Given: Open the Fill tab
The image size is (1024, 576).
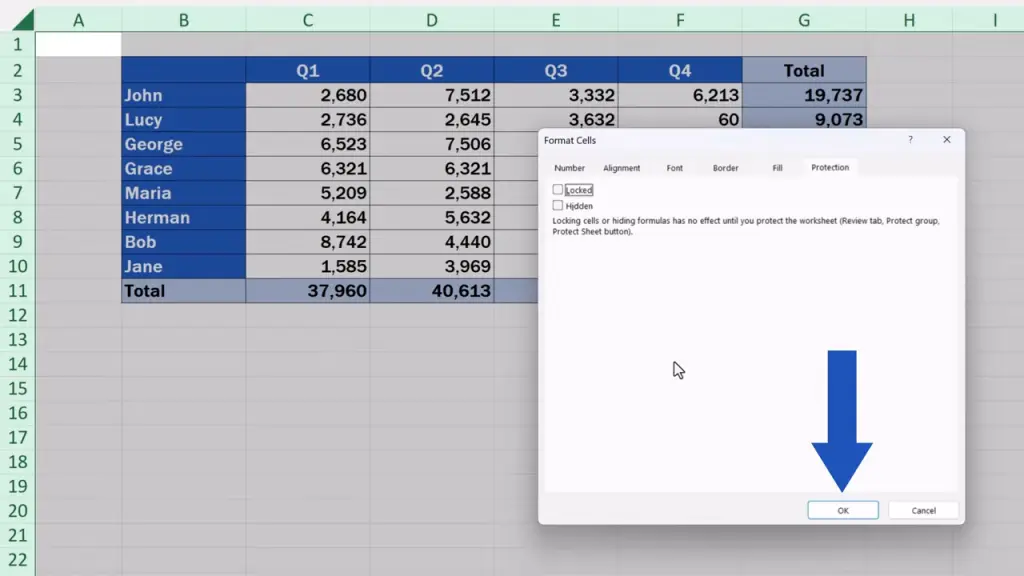Looking at the screenshot, I should click(x=777, y=168).
